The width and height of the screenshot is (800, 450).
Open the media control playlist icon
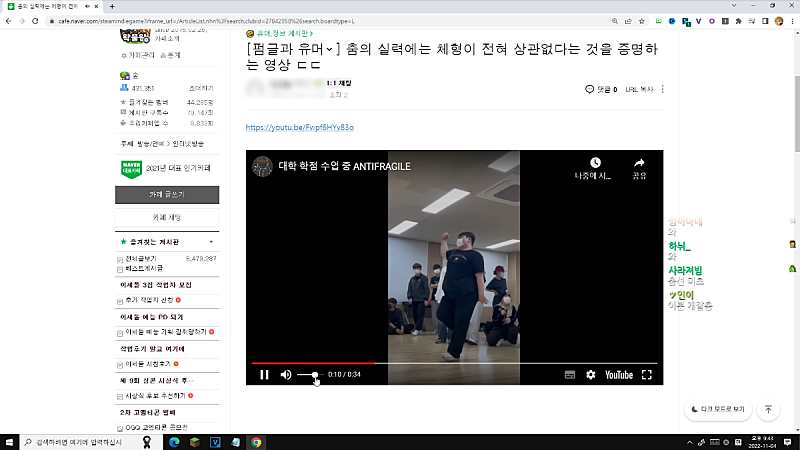point(752,21)
